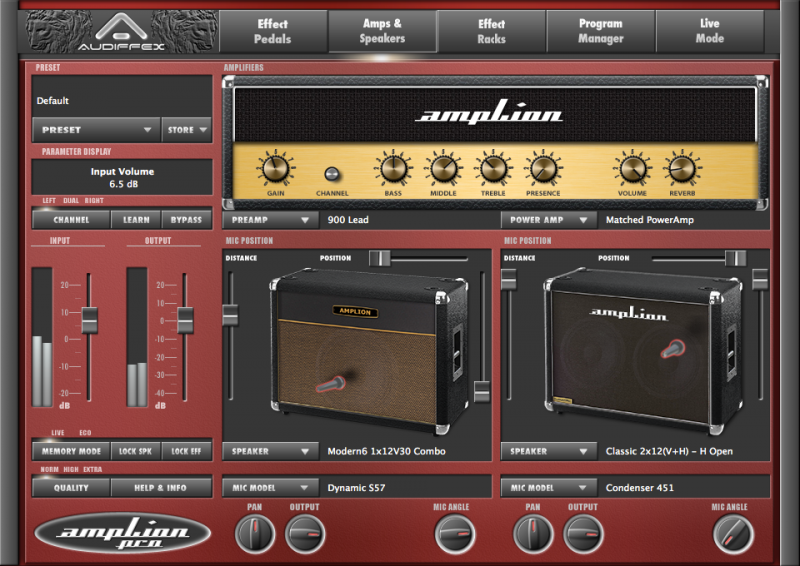Viewport: 800px width, 566px height.
Task: Click the Output level fader handle
Action: (x=185, y=321)
